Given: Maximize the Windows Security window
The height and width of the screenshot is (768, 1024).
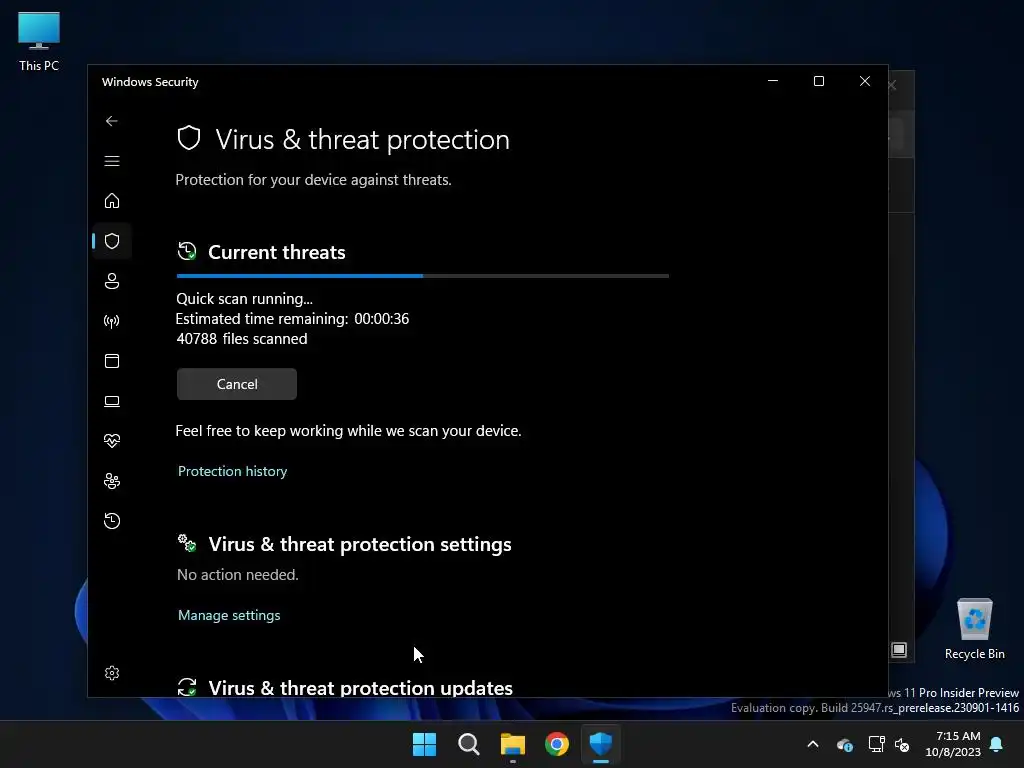Looking at the screenshot, I should (x=819, y=81).
